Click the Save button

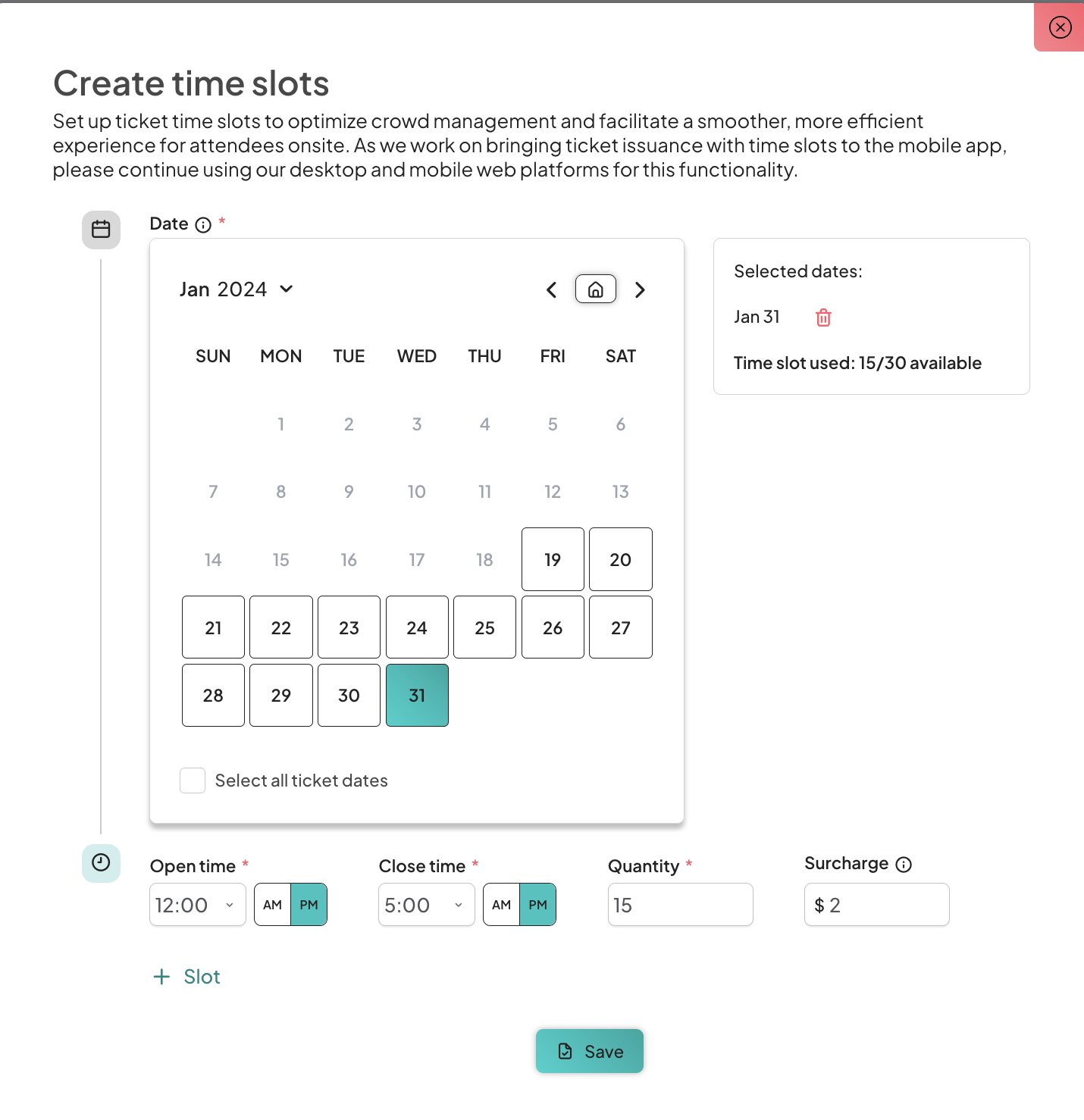click(590, 1051)
